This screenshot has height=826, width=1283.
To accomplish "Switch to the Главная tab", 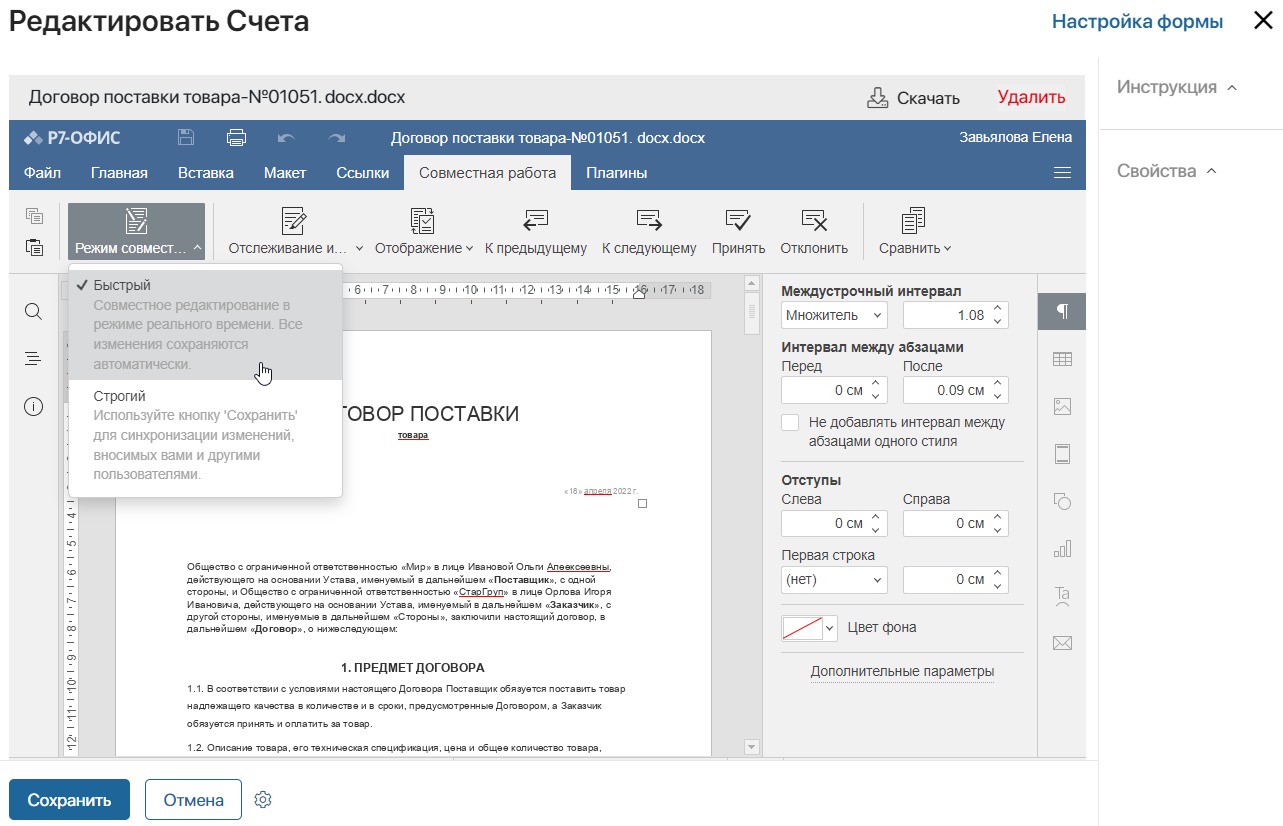I will coord(119,173).
